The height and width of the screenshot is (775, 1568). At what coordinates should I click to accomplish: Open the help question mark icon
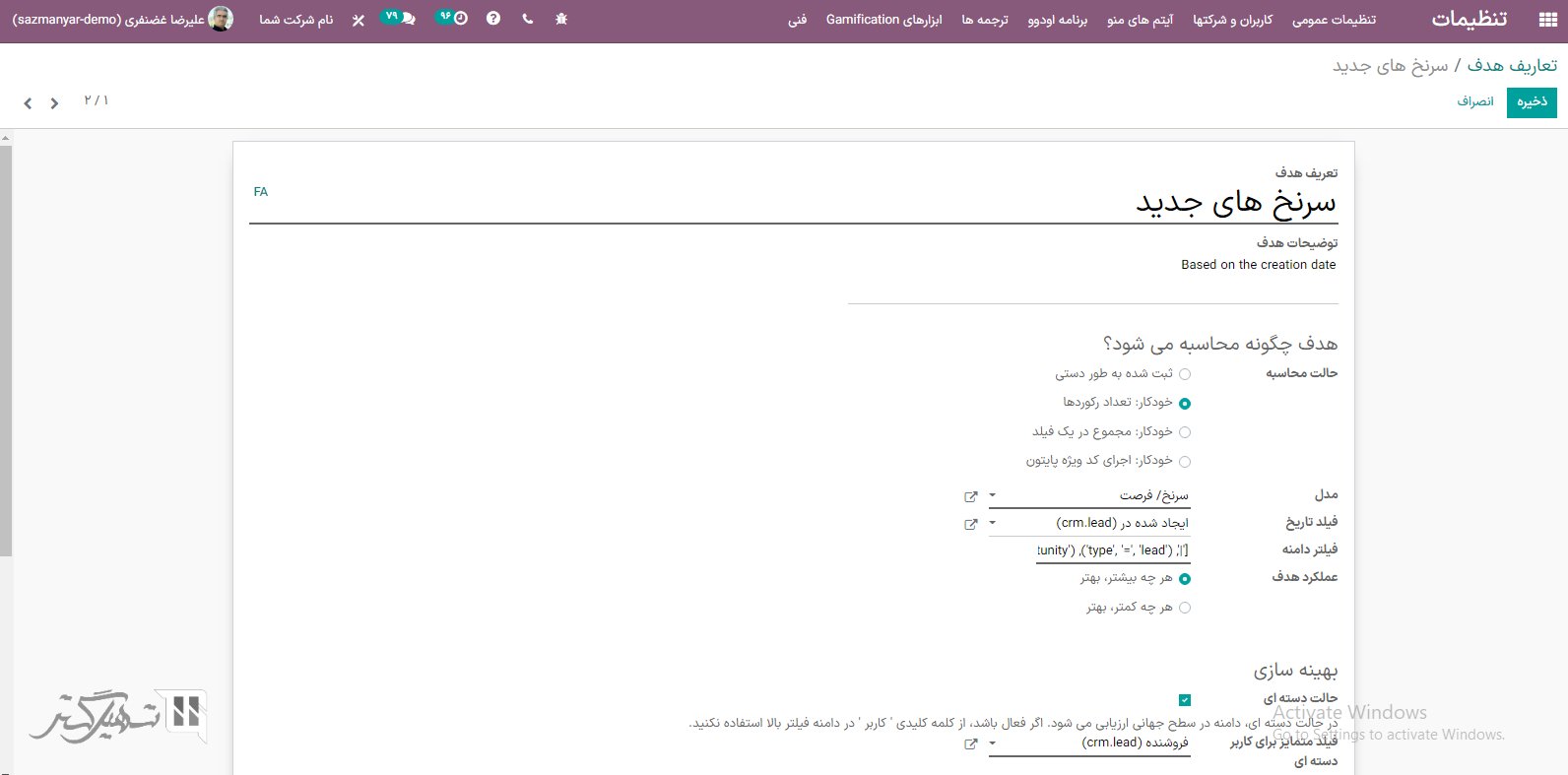click(x=493, y=19)
